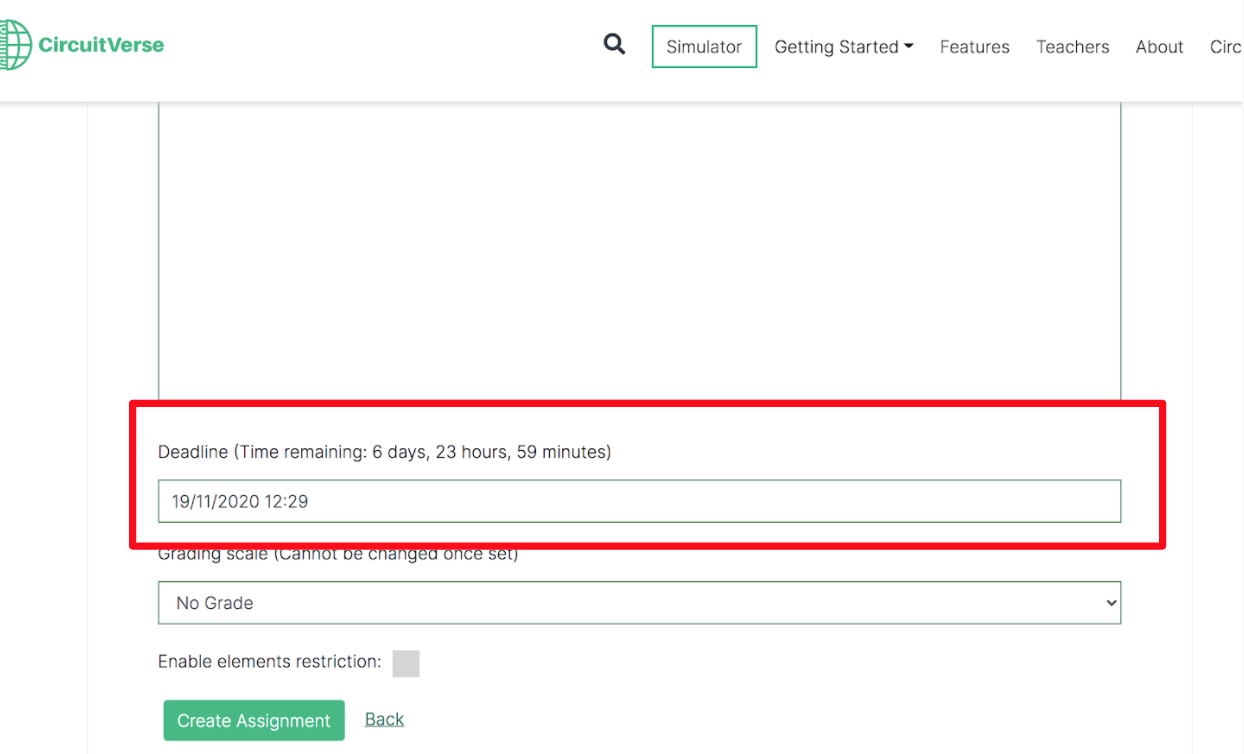Click the Deadline date field showing 19/11/2020

click(x=639, y=501)
